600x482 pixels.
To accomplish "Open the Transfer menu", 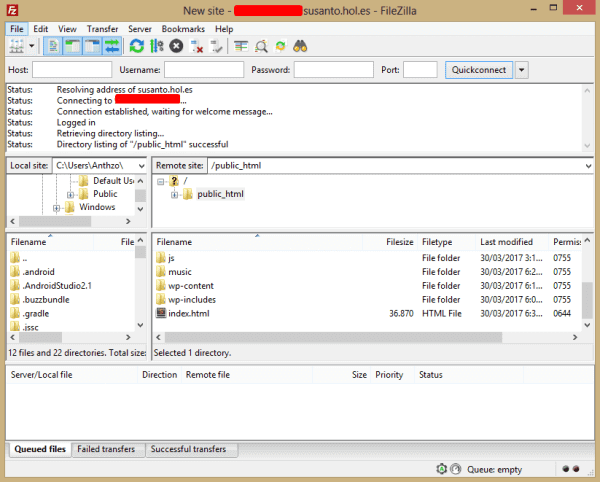I will (102, 29).
